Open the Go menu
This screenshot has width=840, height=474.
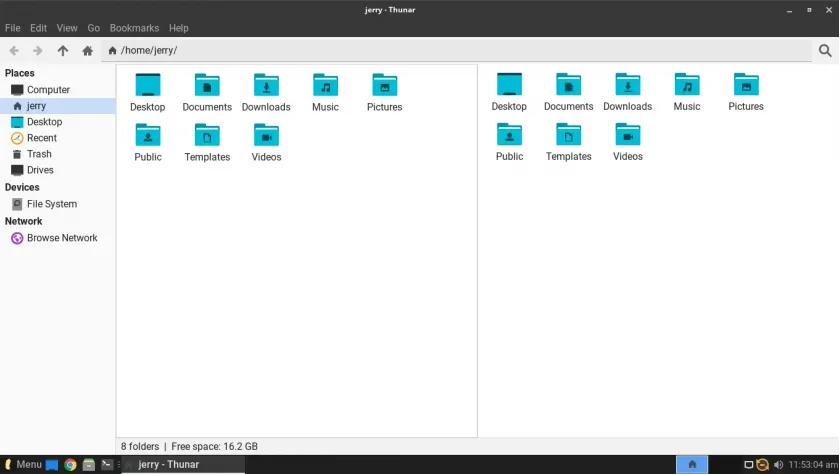coord(94,28)
